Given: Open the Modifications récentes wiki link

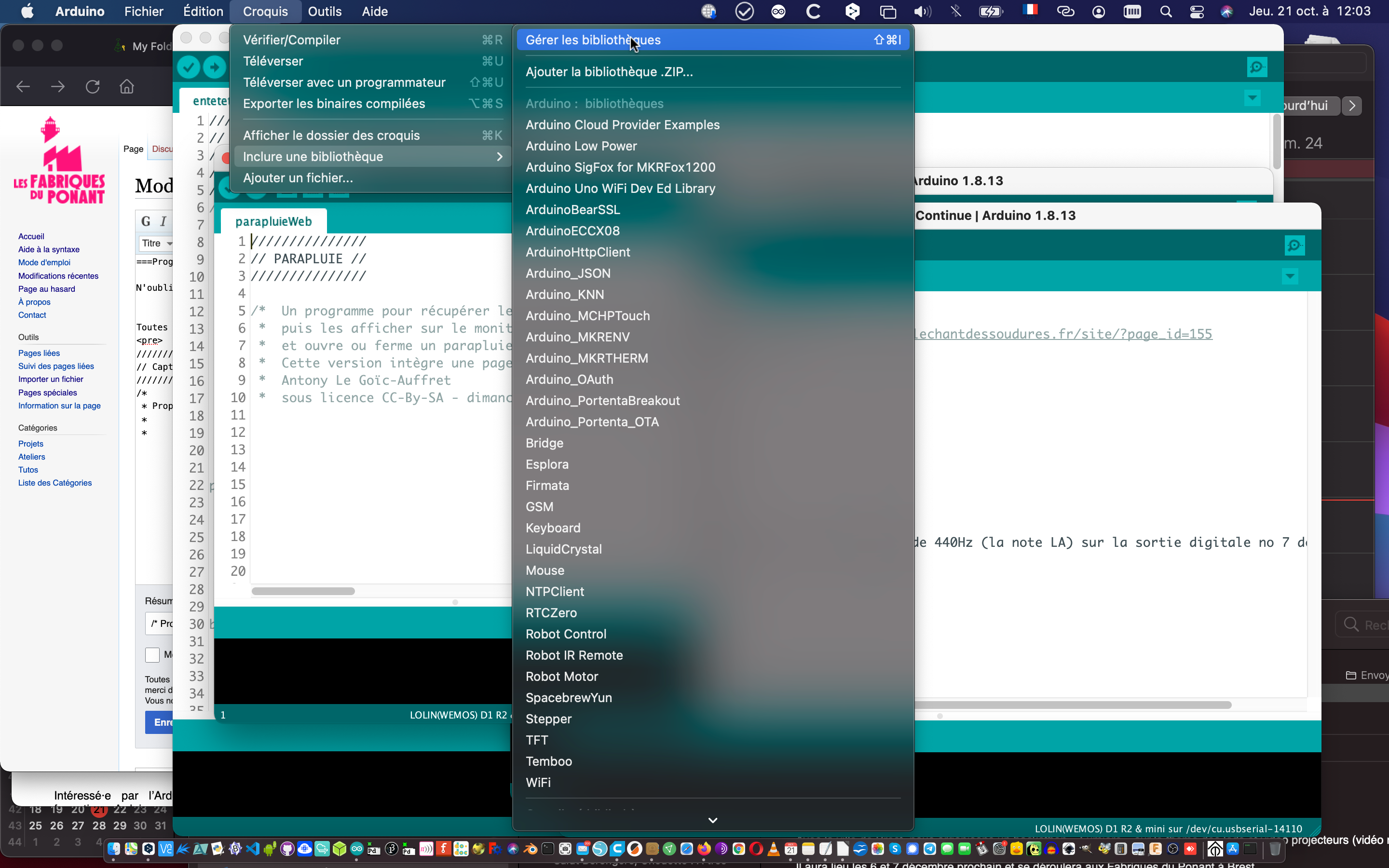Looking at the screenshot, I should click(x=58, y=275).
